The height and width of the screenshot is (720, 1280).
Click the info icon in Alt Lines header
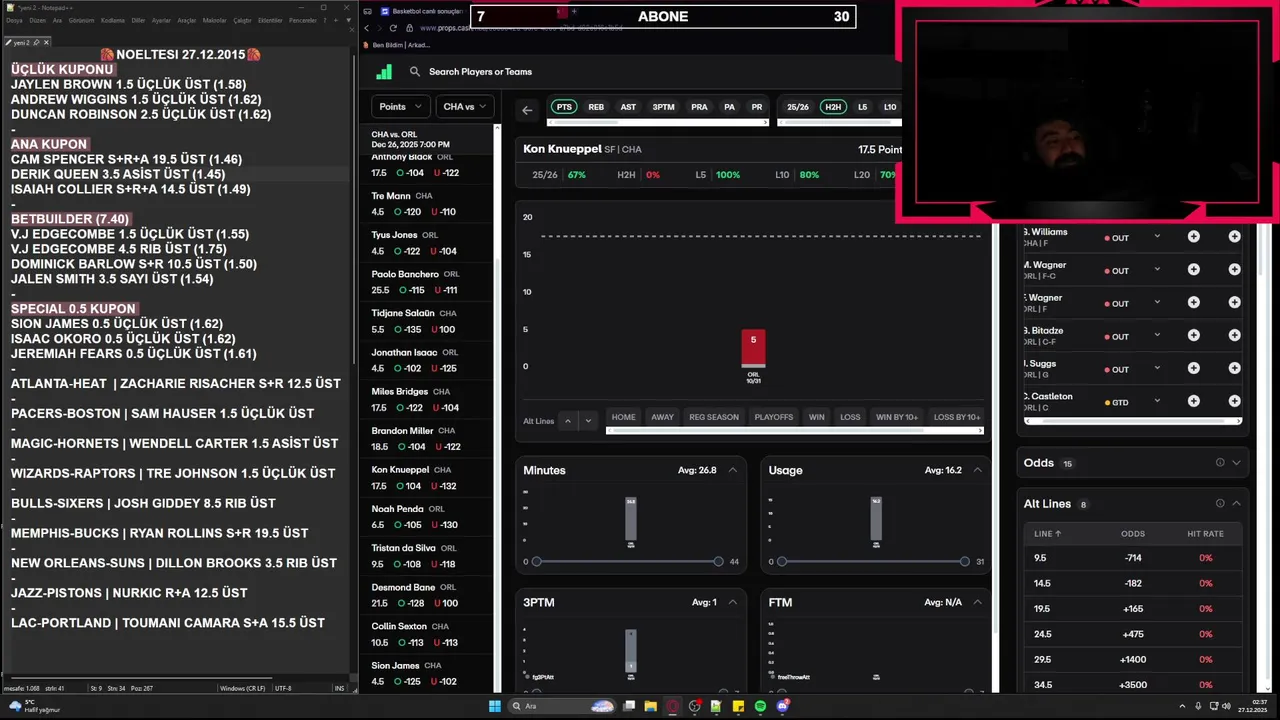1219,504
